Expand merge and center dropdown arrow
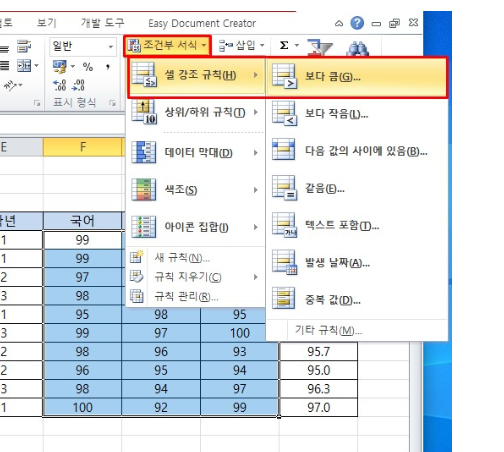Screen dimensions: 504x452 click(36, 66)
